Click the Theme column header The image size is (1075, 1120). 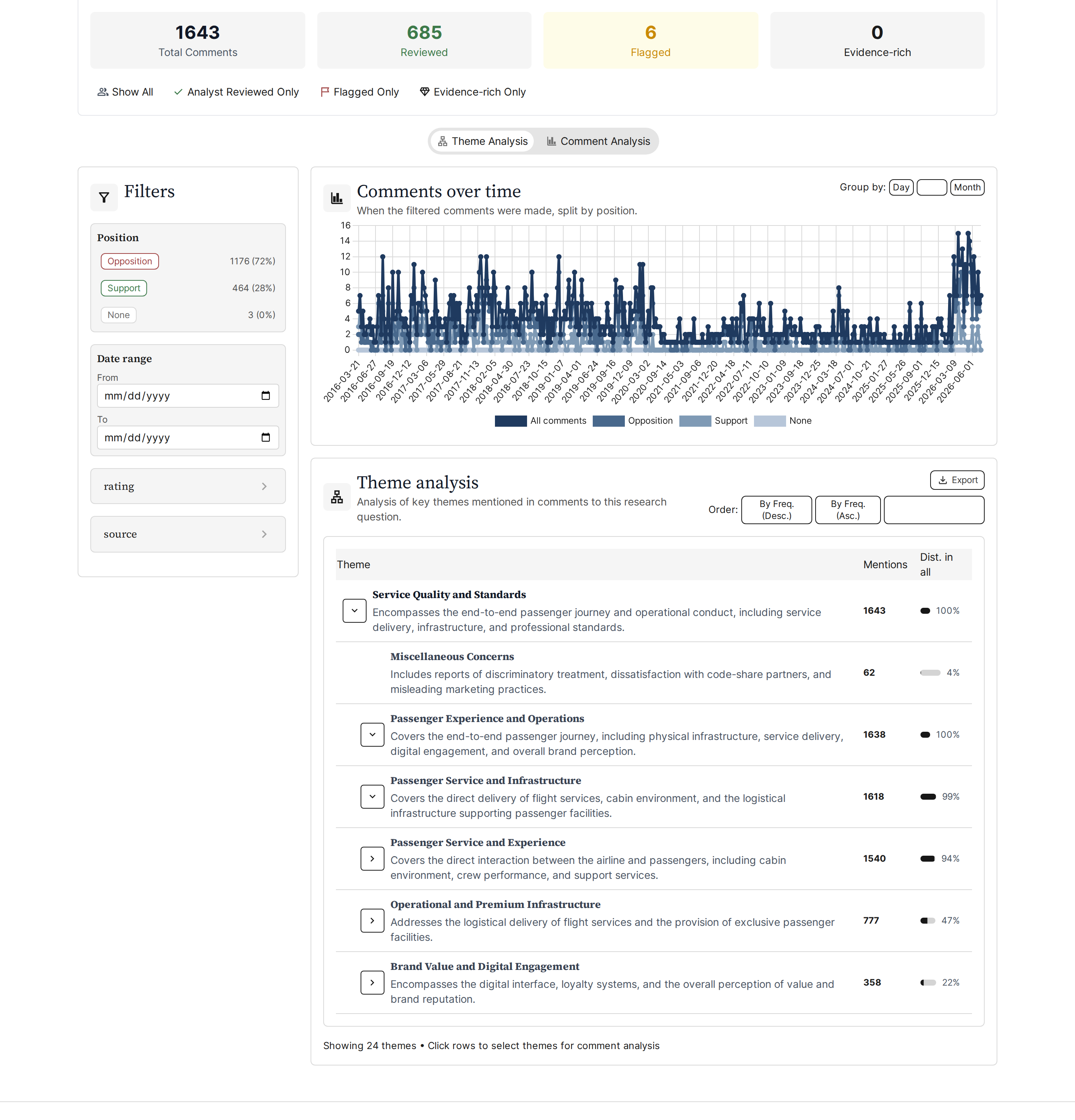point(353,564)
